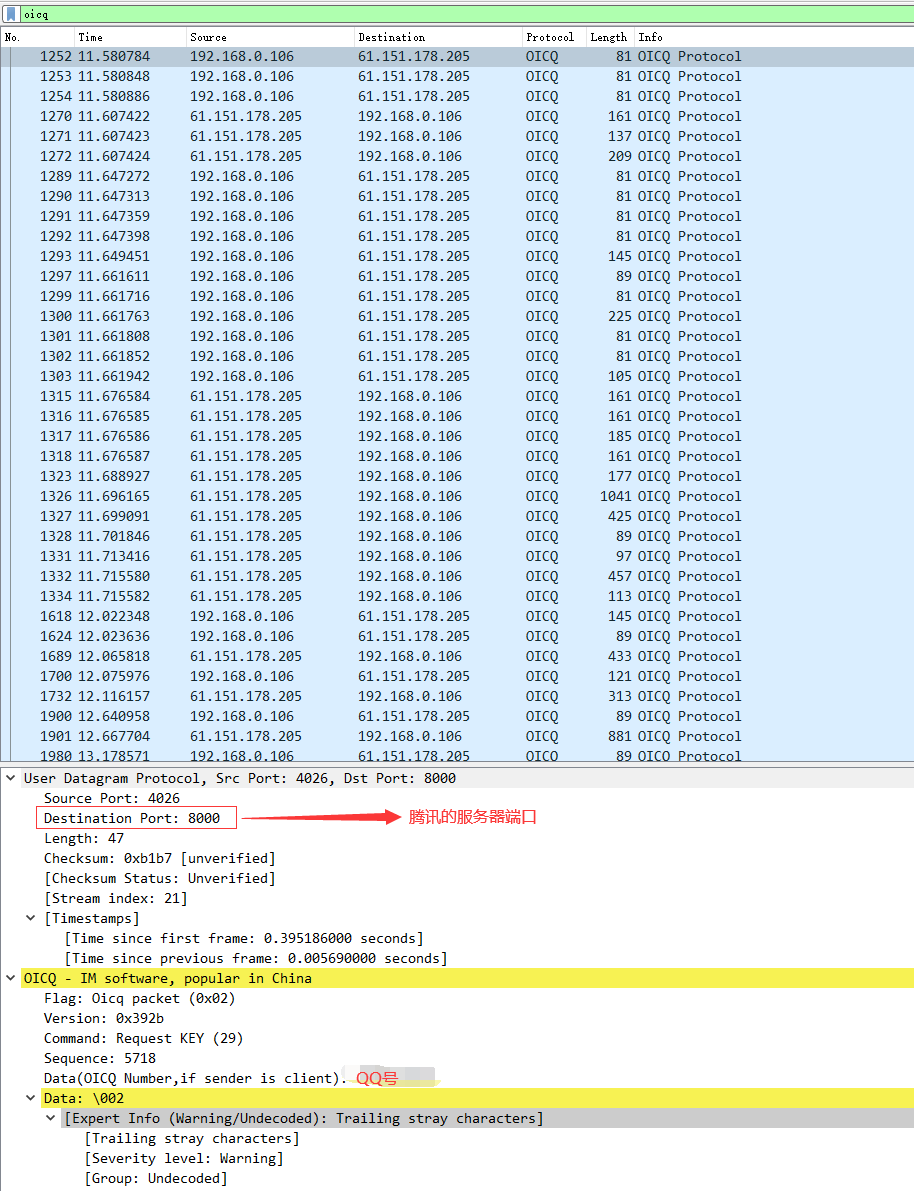Select packet 1271 with length 137
Screen dimensions: 914x1191
[457, 136]
